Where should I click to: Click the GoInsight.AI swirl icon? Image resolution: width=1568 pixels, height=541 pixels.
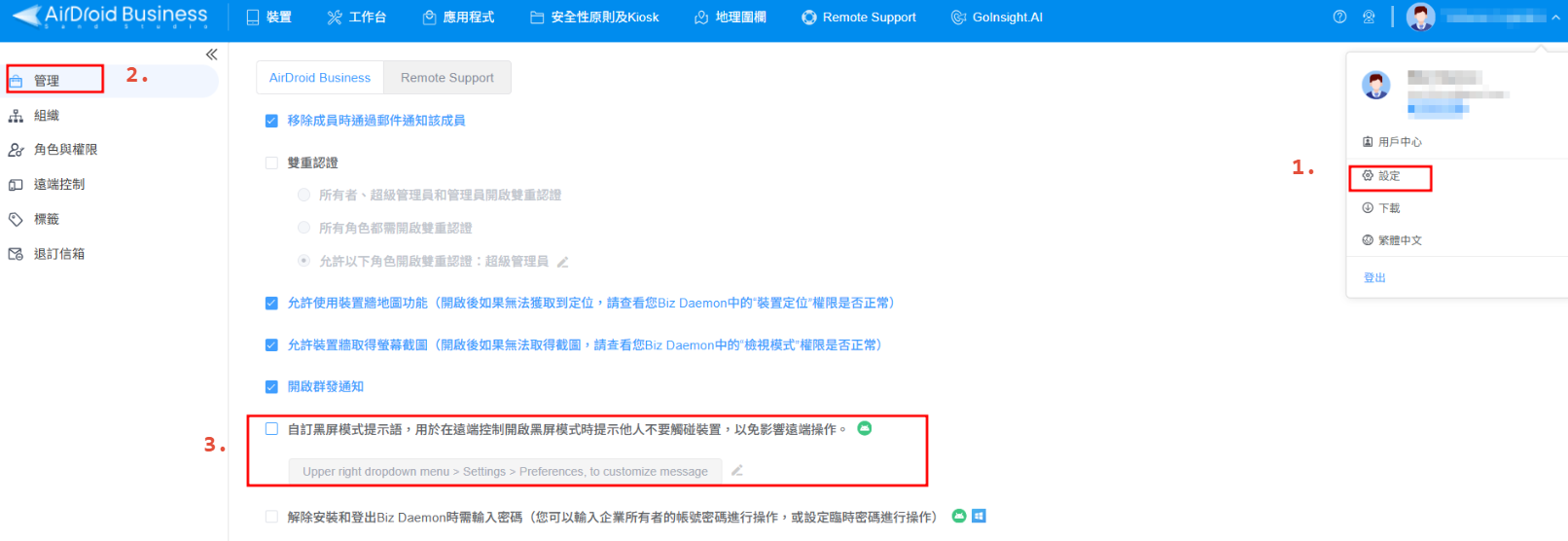[958, 18]
